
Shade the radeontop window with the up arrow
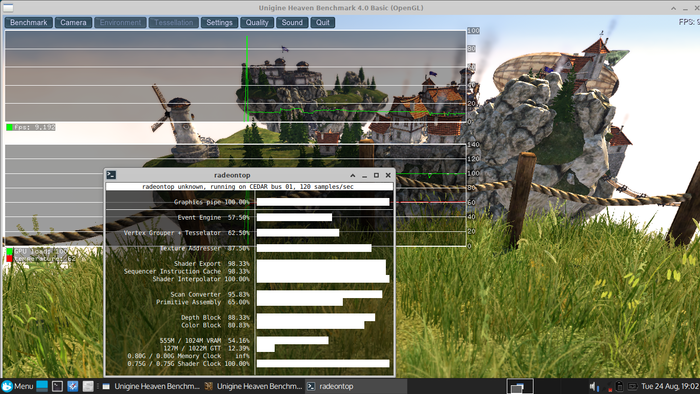(x=353, y=175)
